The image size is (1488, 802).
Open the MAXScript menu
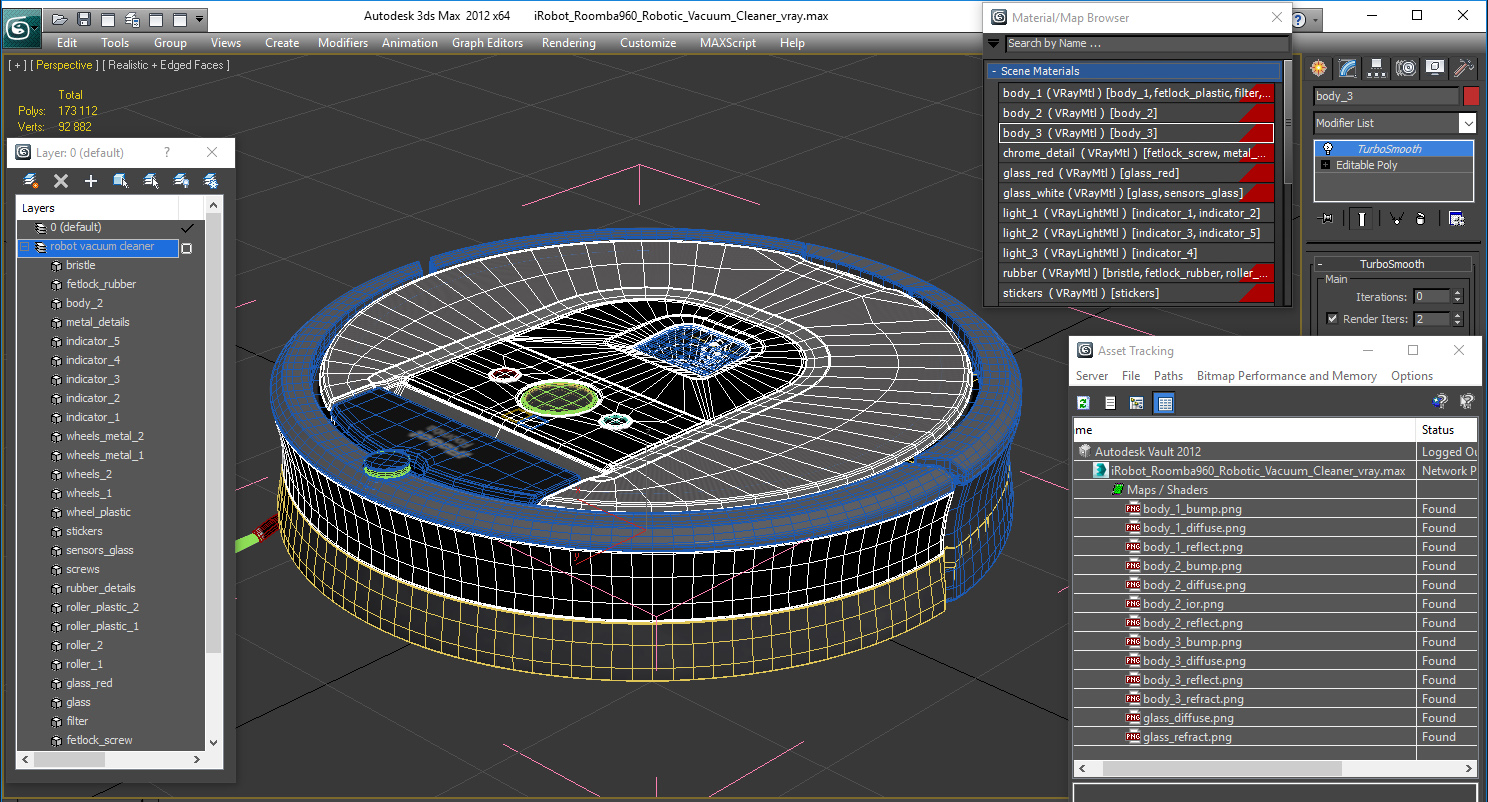(729, 43)
